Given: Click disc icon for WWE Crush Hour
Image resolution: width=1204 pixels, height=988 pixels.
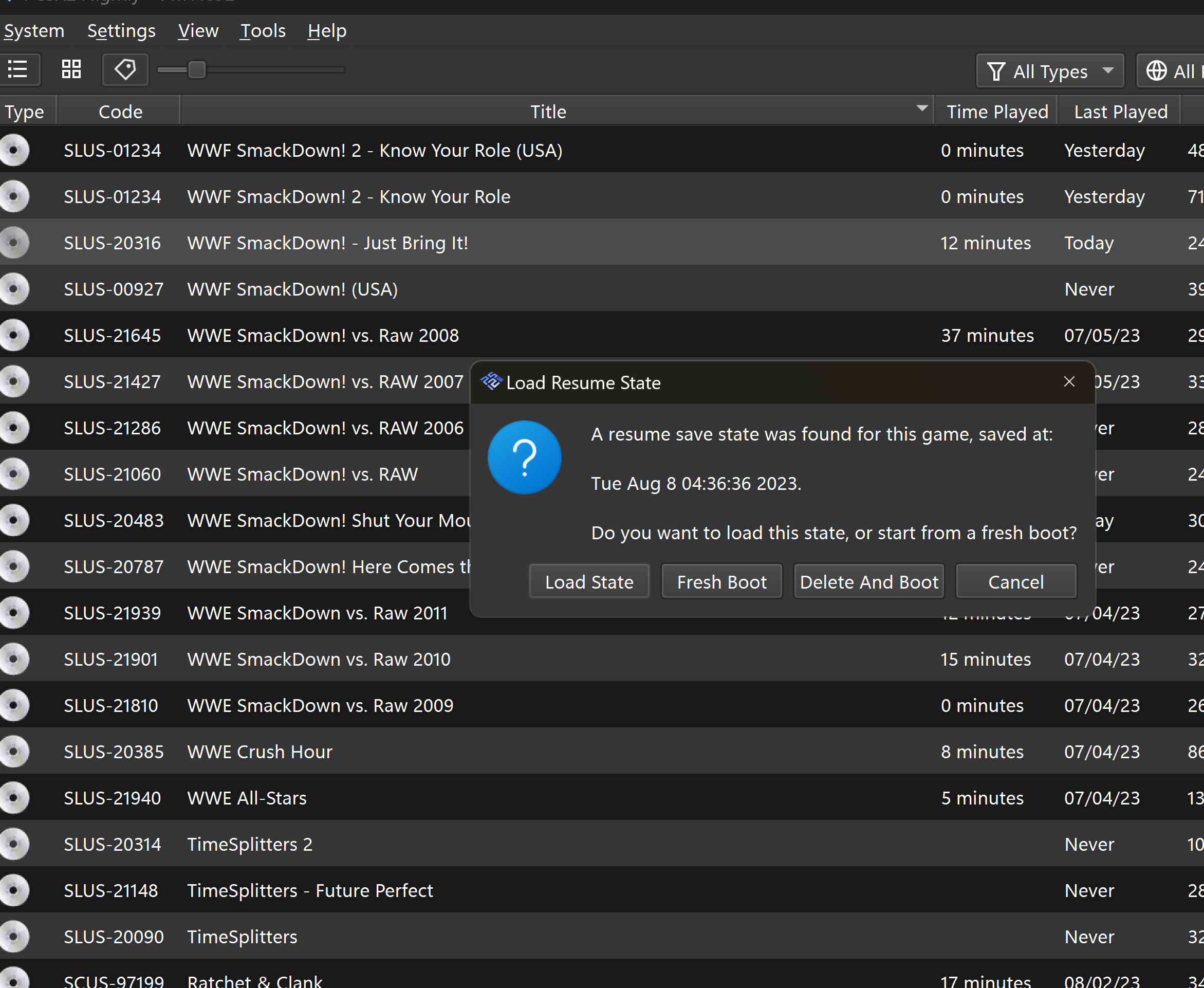Looking at the screenshot, I should [14, 751].
